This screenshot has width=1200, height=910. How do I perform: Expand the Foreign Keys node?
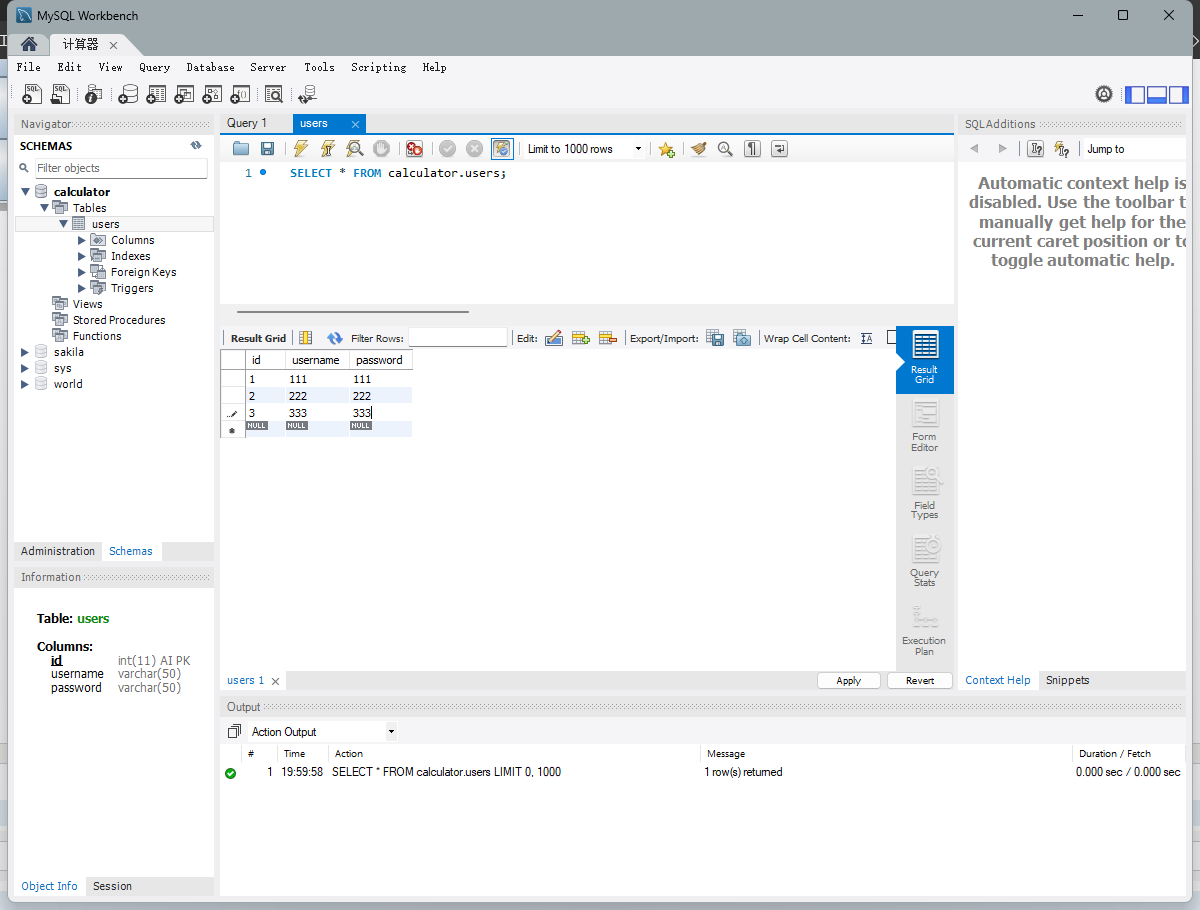pos(82,272)
